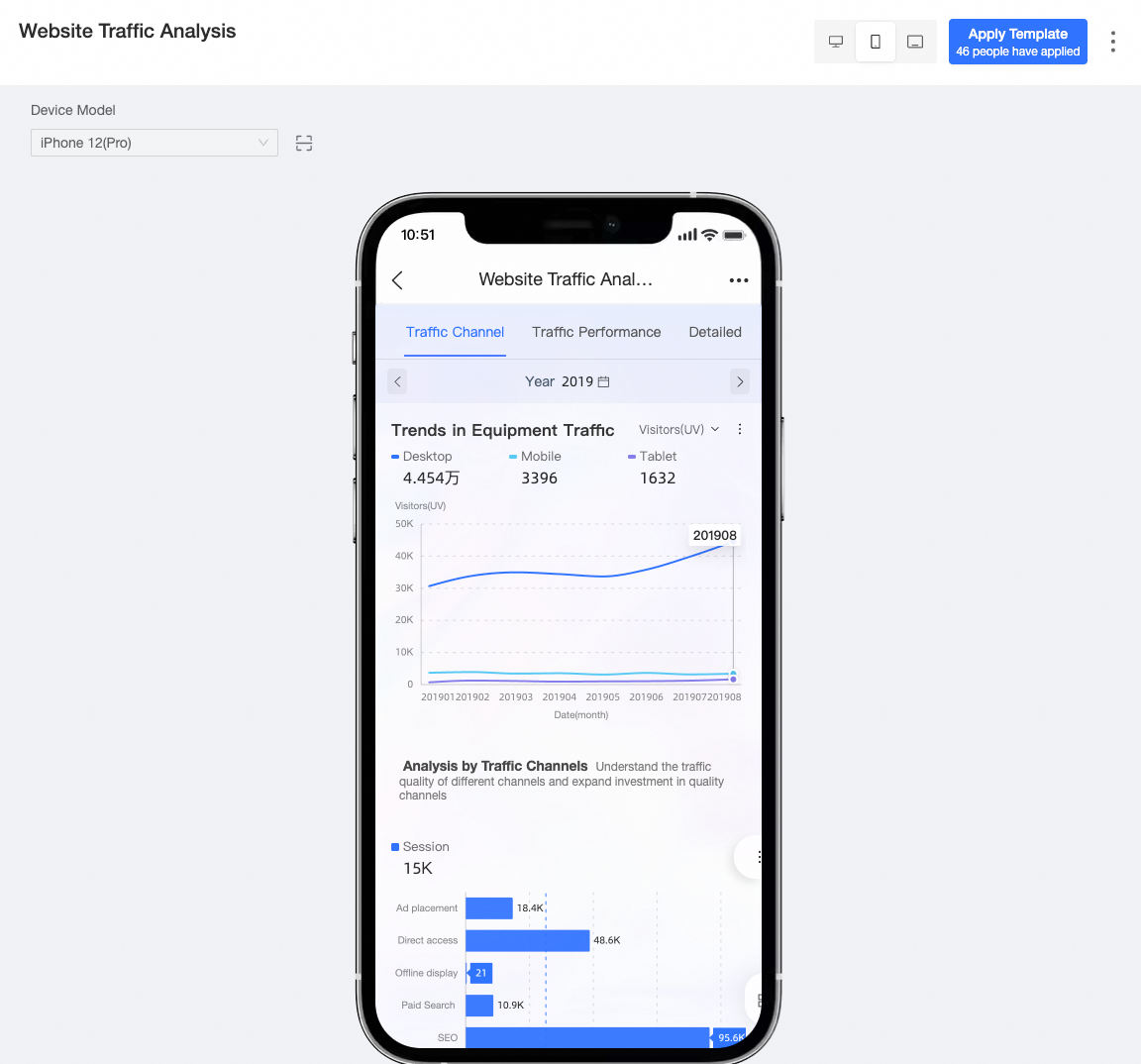1141x1064 pixels.
Task: Click the 201904 x-axis label
Action: click(x=559, y=697)
